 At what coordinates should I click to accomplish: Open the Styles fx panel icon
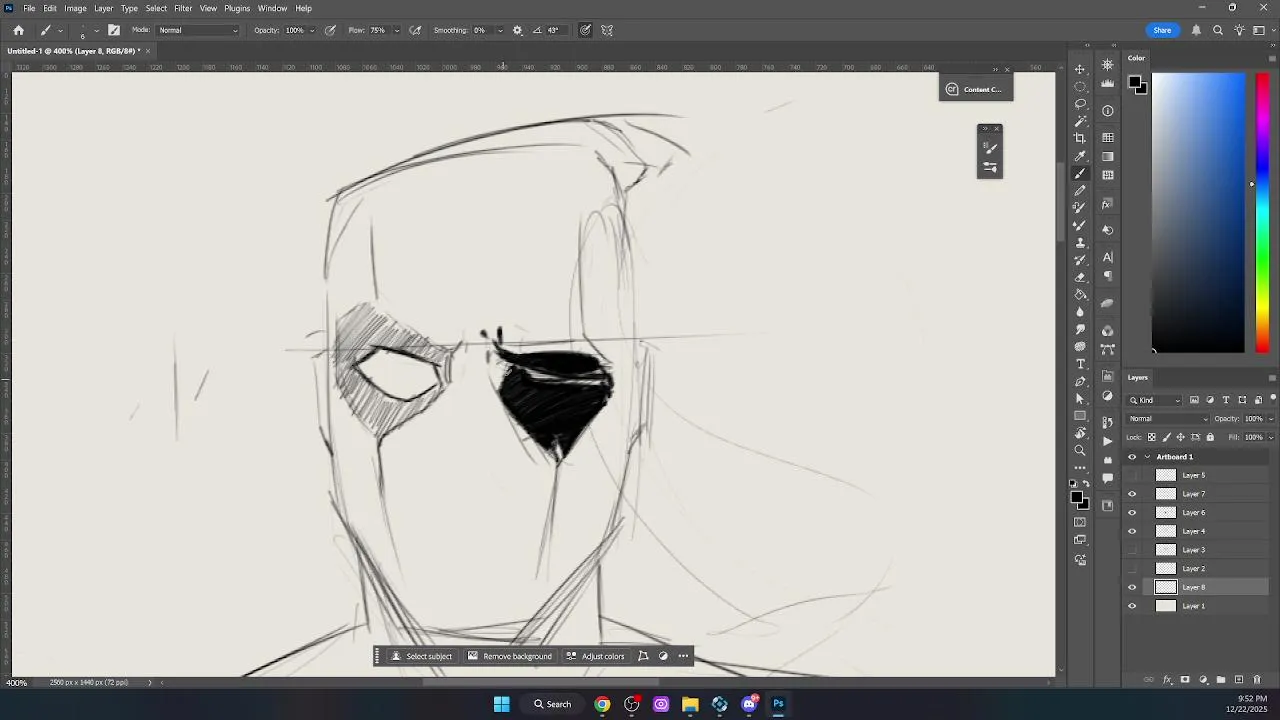1108,204
